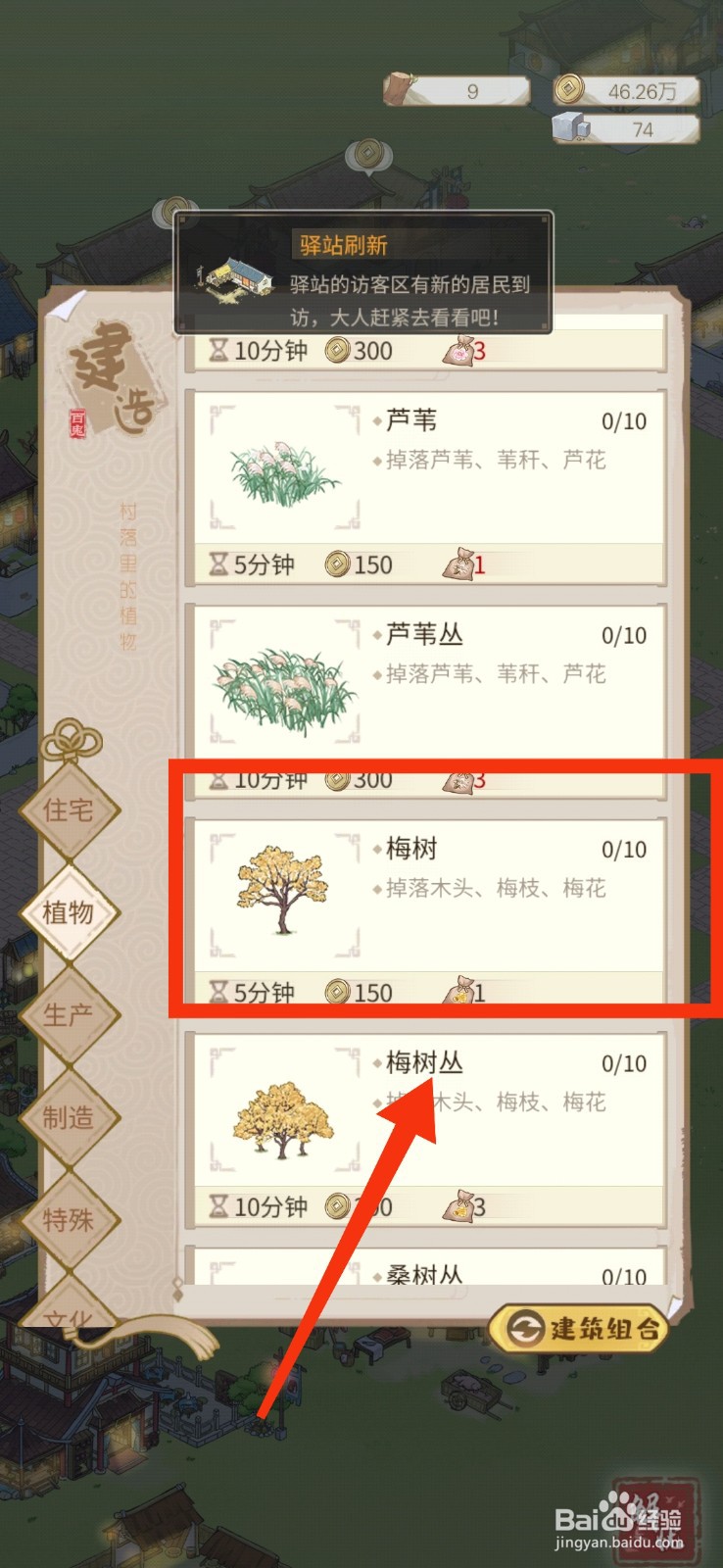Viewport: 723px width, 1568px height.
Task: Switch to the 制造 category tab
Action: click(x=69, y=1117)
